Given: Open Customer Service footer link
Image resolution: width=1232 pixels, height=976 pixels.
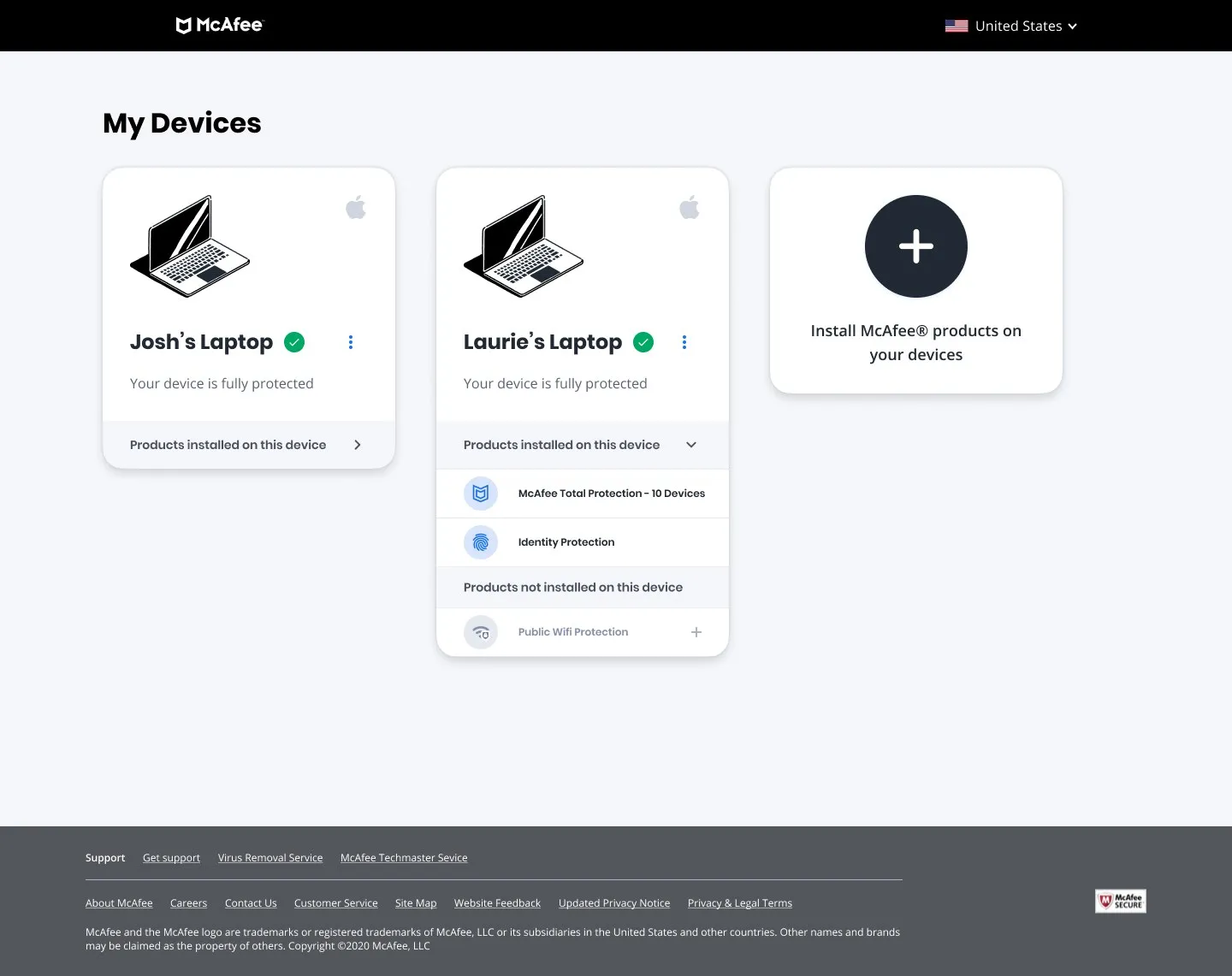Looking at the screenshot, I should point(336,903).
